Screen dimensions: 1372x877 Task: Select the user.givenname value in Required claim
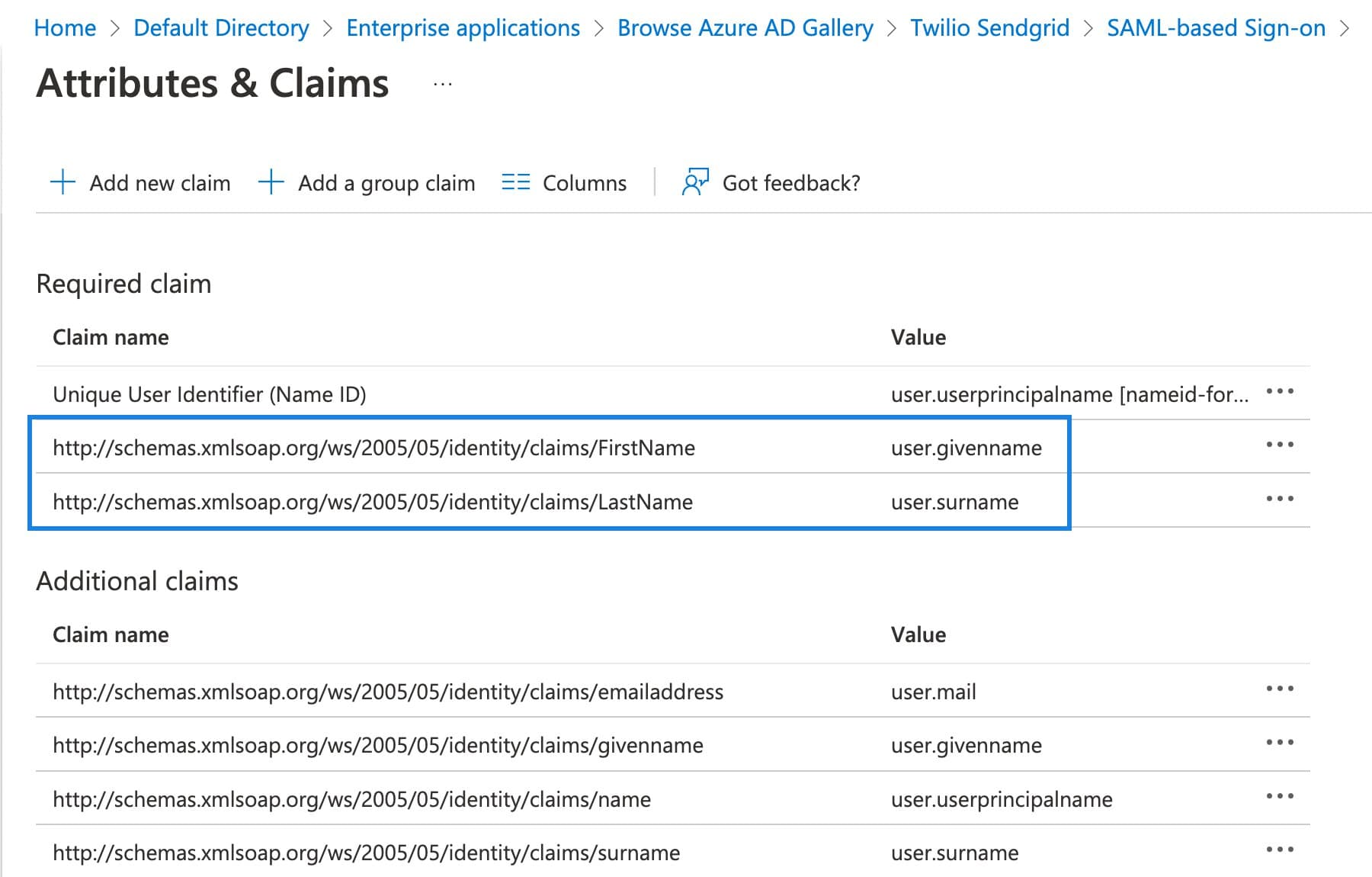pyautogui.click(x=966, y=448)
